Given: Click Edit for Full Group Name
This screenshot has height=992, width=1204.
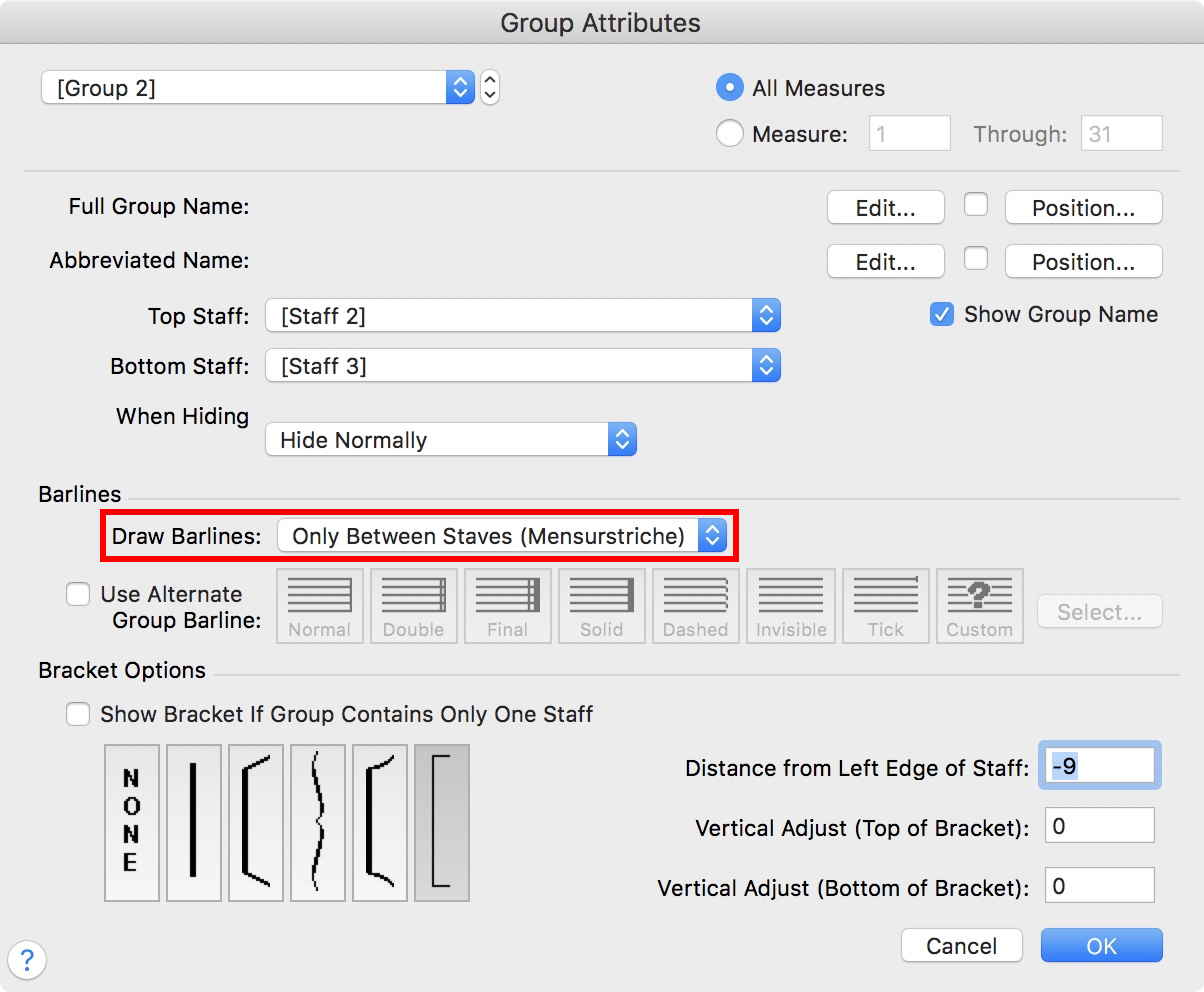Looking at the screenshot, I should (885, 208).
